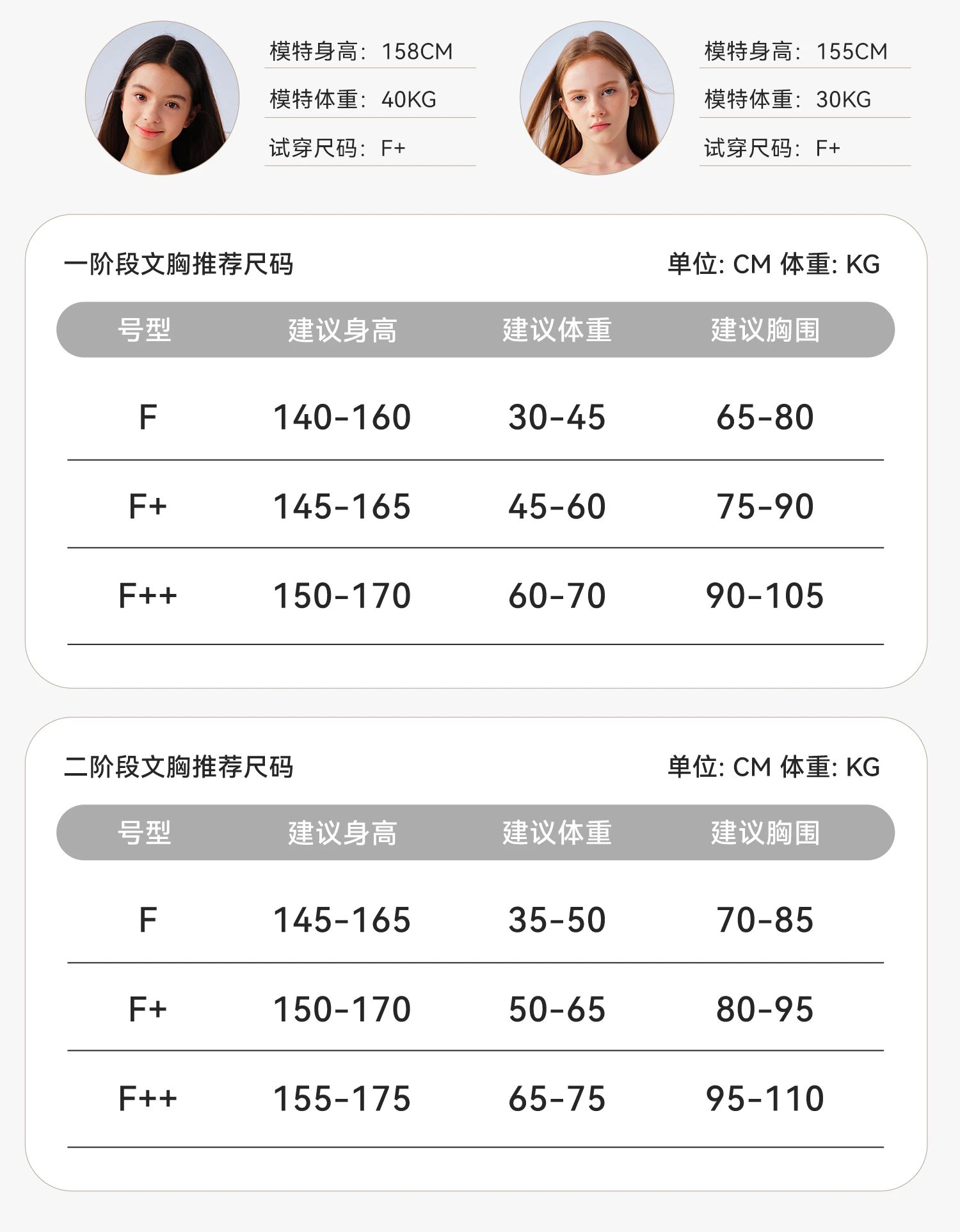Select the 95-110 bust cell
The width and height of the screenshot is (960, 1232).
pyautogui.click(x=765, y=1099)
